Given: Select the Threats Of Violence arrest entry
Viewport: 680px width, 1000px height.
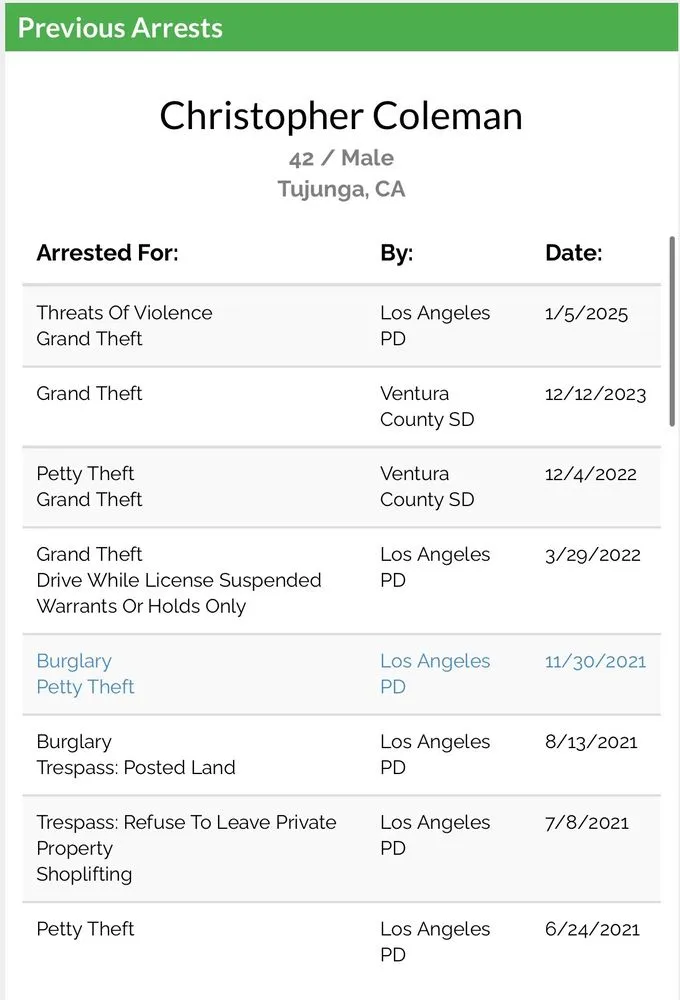Looking at the screenshot, I should pos(124,313).
